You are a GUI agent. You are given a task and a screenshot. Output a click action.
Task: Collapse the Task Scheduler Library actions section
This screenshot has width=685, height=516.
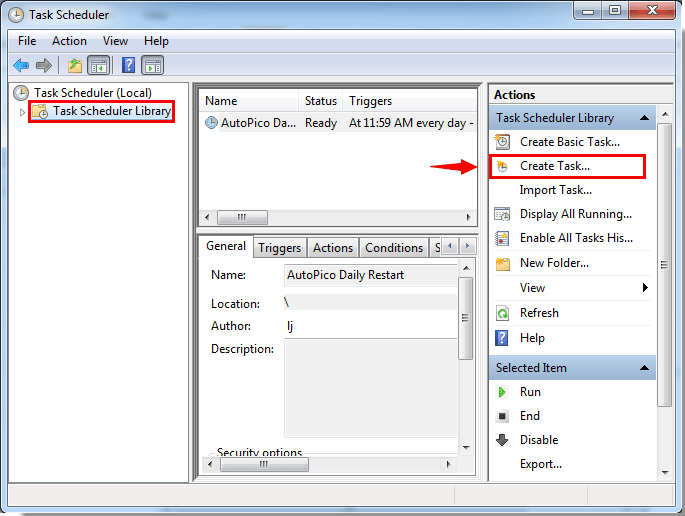(x=644, y=118)
